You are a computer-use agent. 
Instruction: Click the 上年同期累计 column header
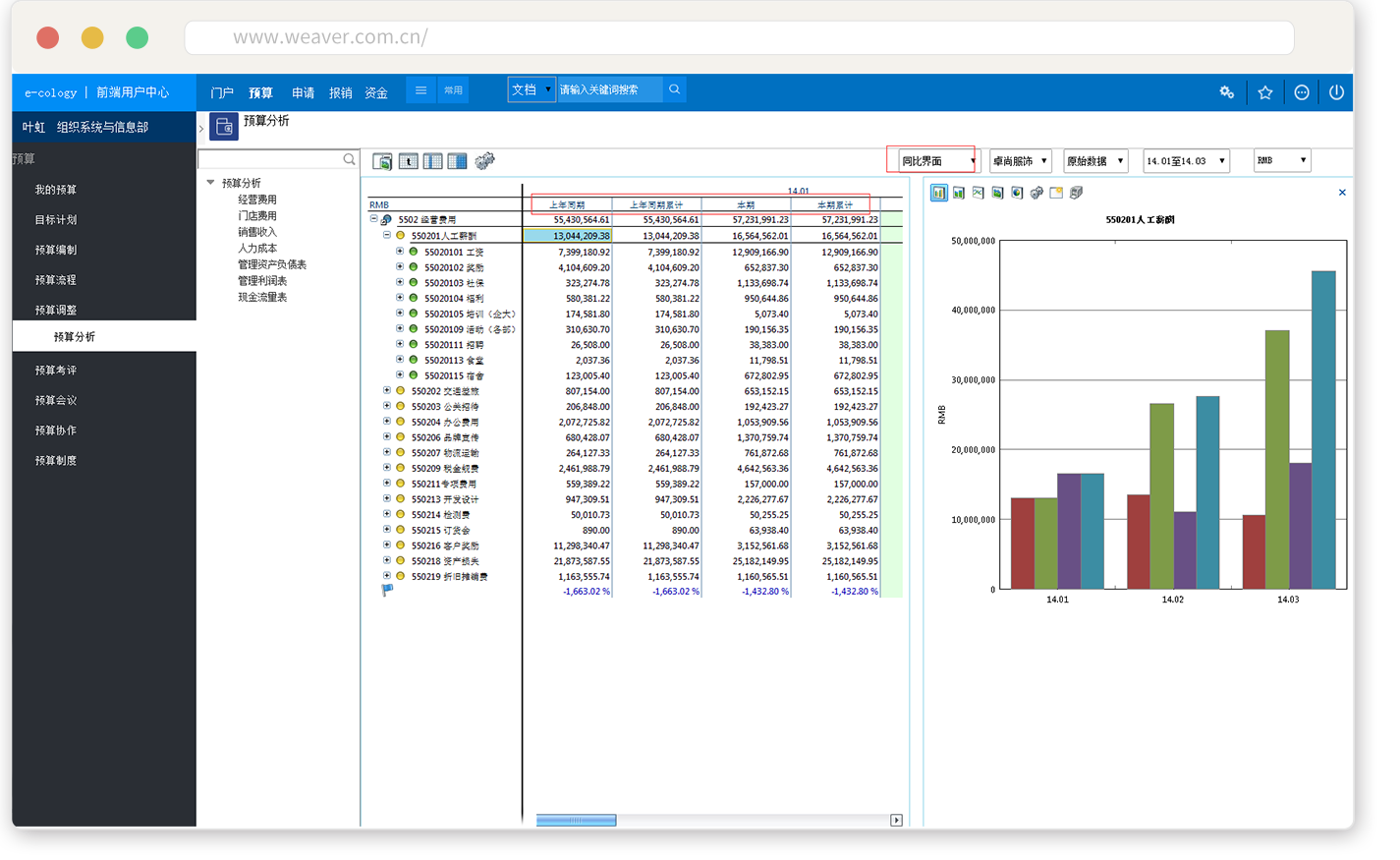655,205
